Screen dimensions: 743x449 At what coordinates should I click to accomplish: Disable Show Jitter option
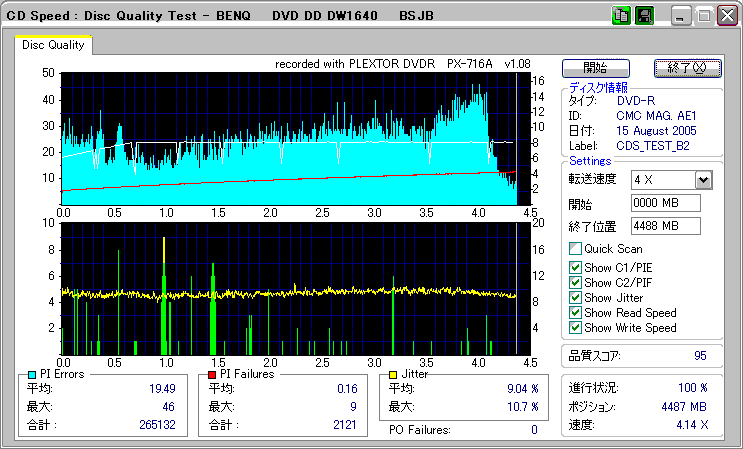coord(575,297)
